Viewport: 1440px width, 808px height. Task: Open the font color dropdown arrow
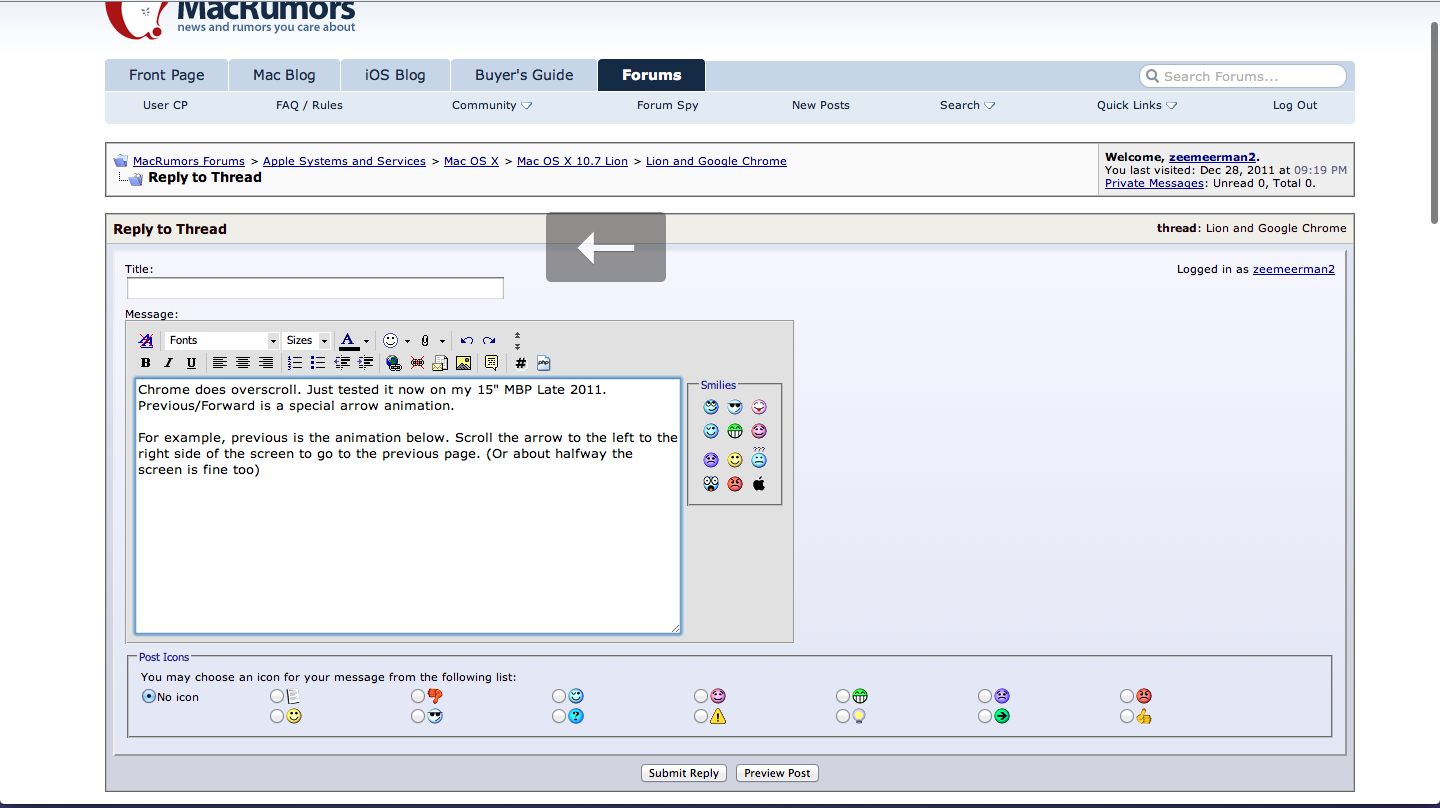(x=366, y=340)
